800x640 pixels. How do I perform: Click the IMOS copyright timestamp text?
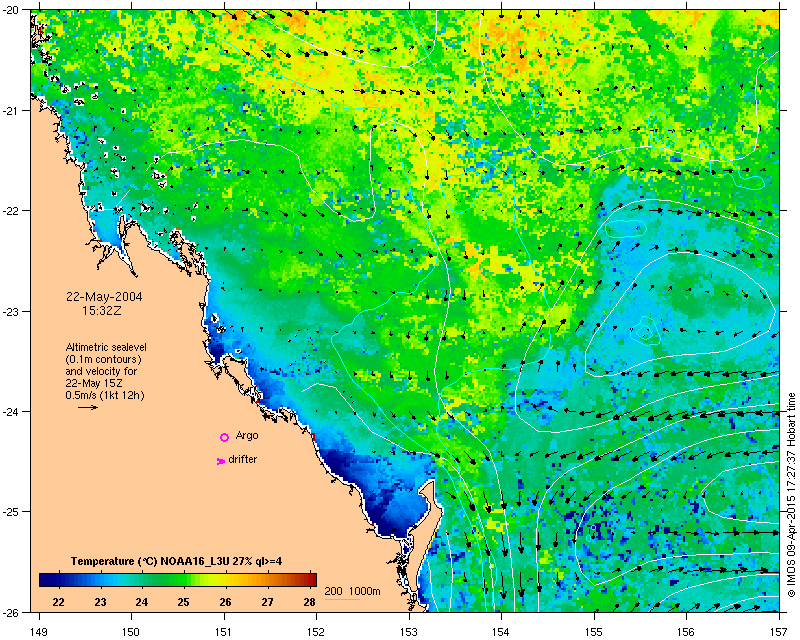(x=792, y=494)
